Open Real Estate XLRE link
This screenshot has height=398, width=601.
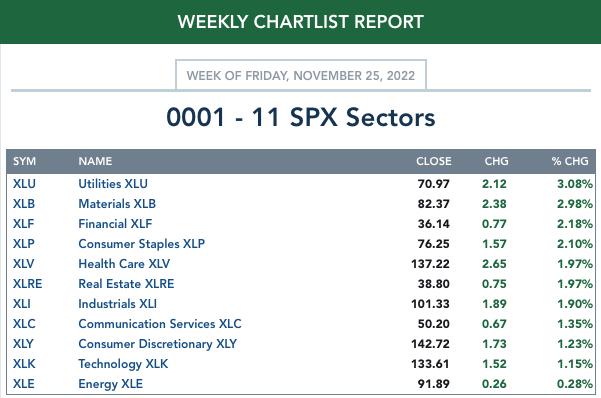click(126, 284)
